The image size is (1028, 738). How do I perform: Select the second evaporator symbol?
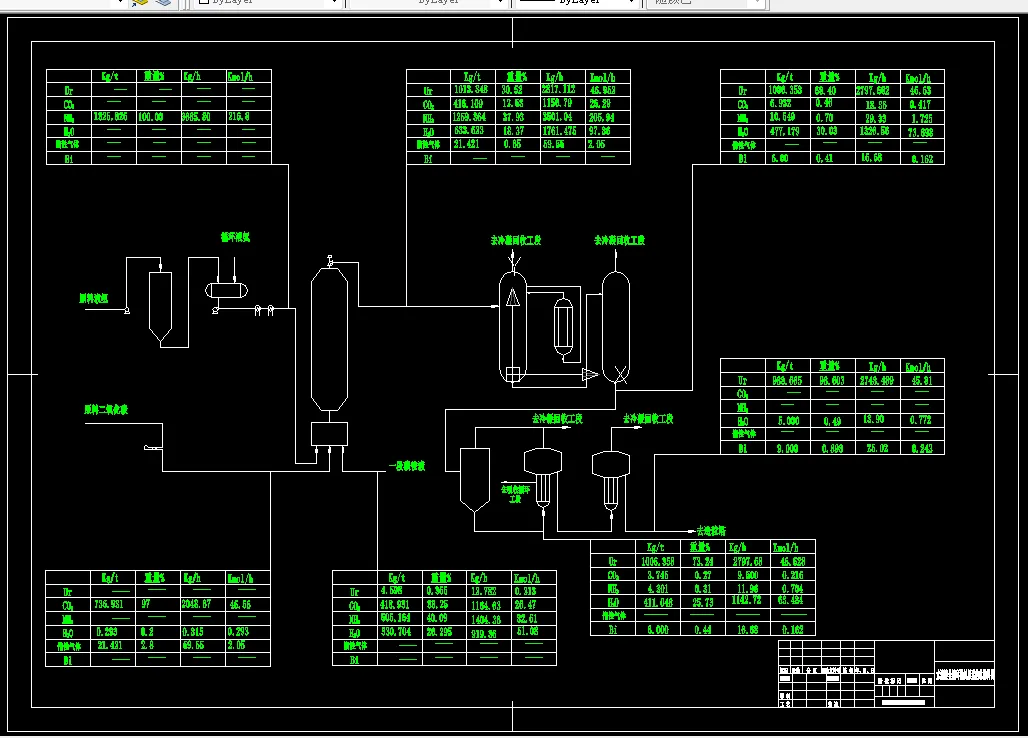click(611, 480)
